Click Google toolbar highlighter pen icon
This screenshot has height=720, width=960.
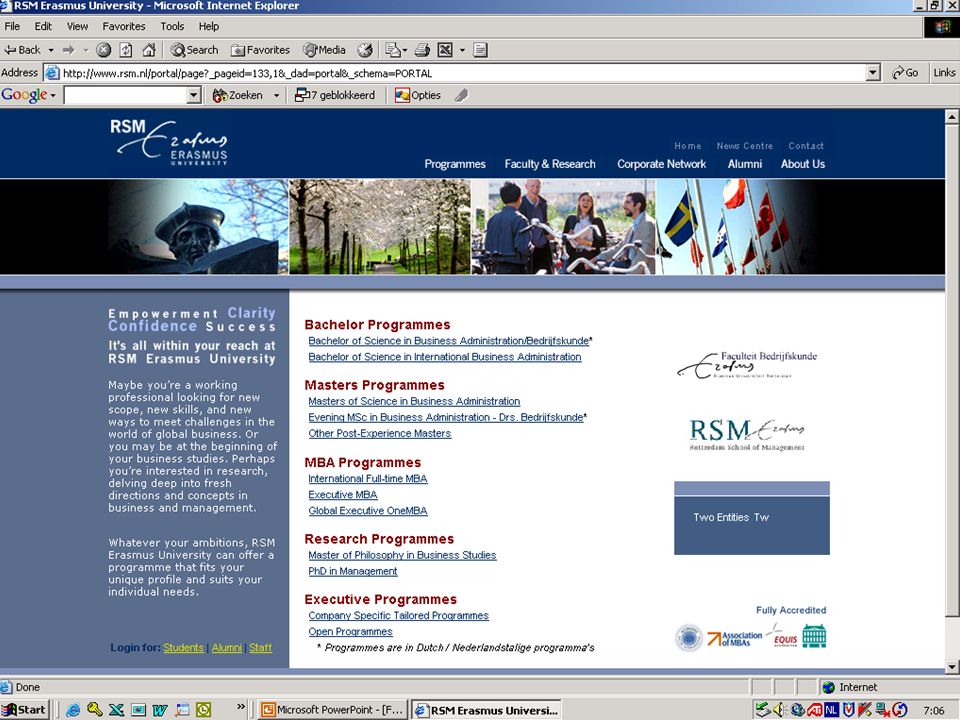462,96
